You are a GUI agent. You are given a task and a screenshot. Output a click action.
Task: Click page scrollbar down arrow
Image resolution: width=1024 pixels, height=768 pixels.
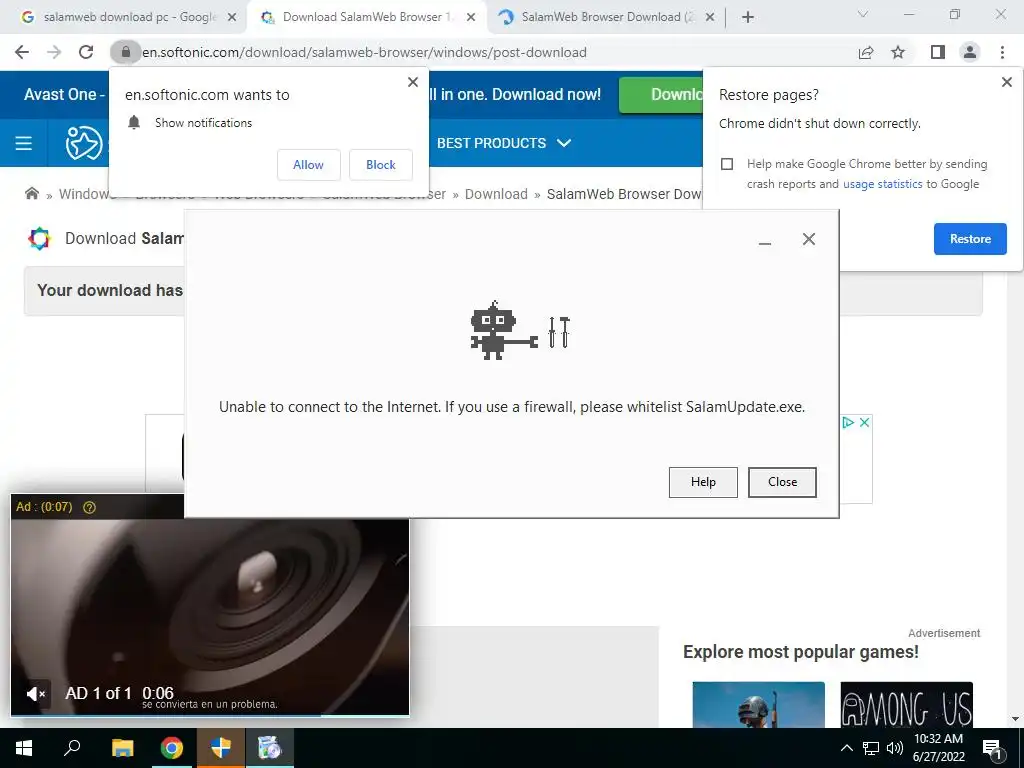coord(1016,719)
